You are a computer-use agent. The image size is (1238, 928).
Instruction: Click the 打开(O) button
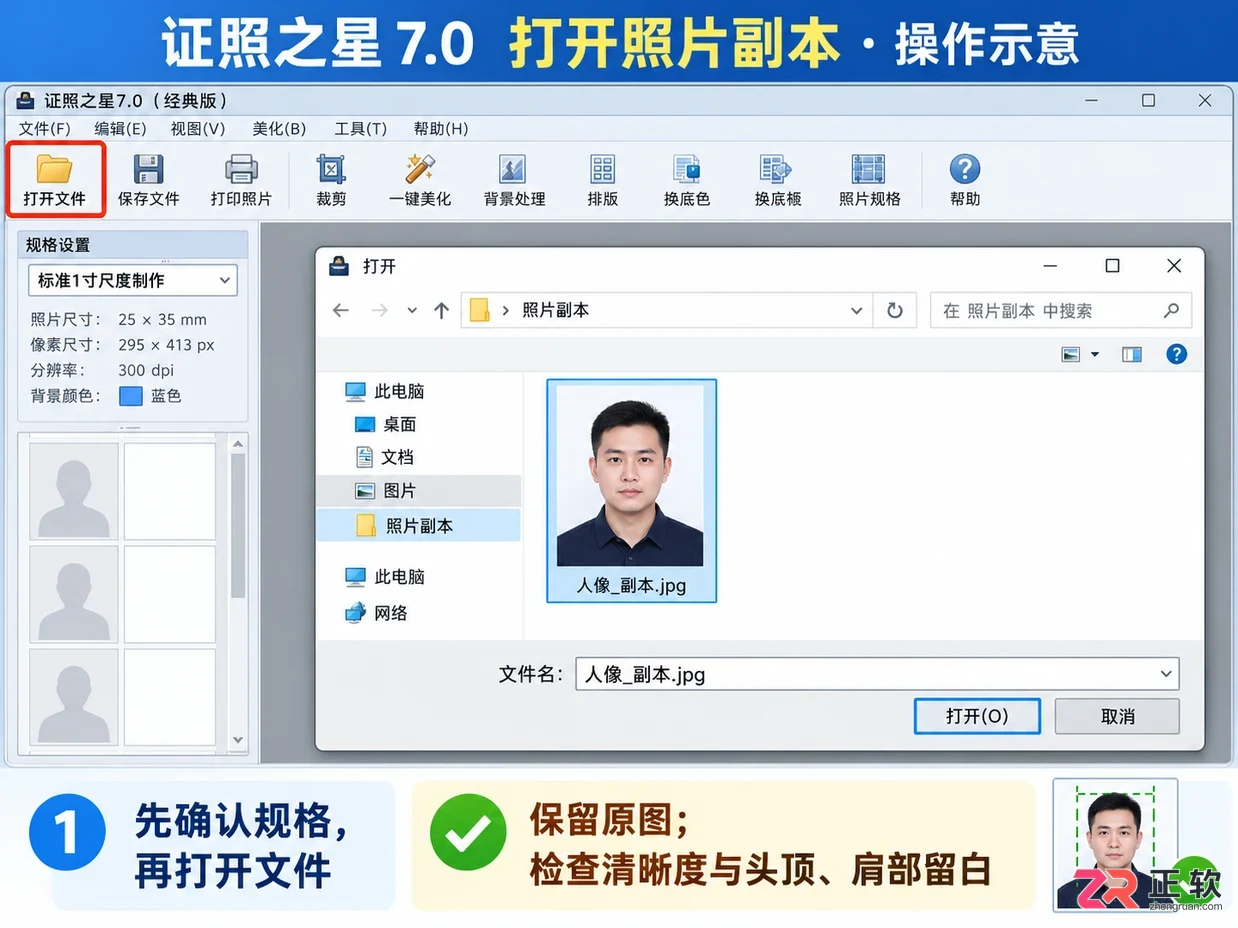(x=977, y=717)
